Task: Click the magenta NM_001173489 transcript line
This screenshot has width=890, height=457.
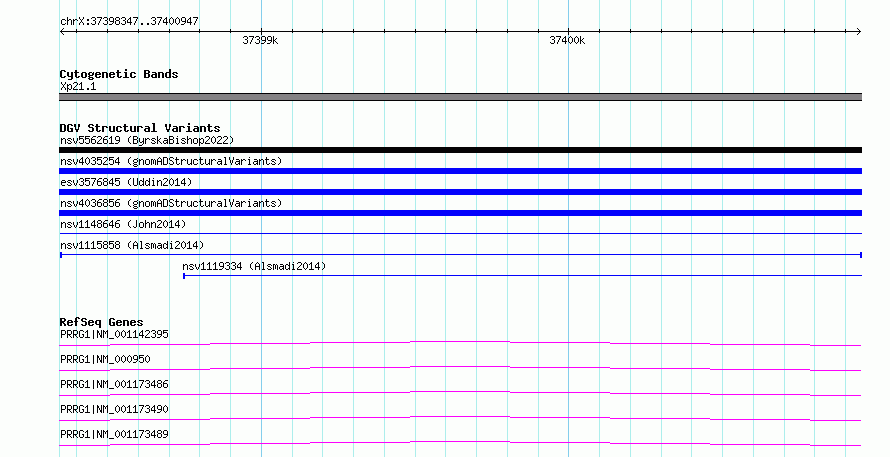Action: coord(460,443)
